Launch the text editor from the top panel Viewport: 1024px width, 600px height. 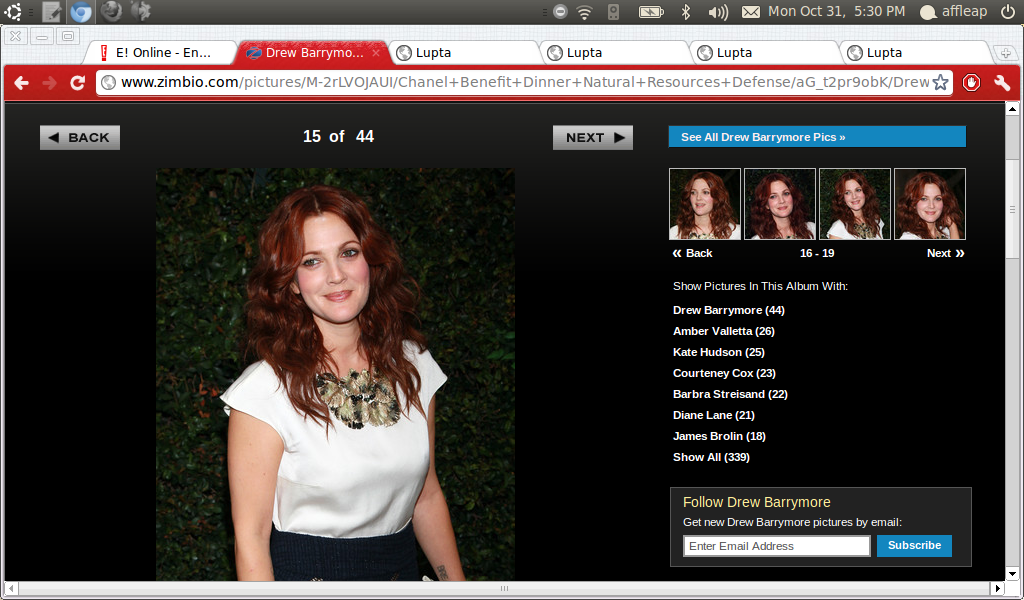tap(51, 11)
